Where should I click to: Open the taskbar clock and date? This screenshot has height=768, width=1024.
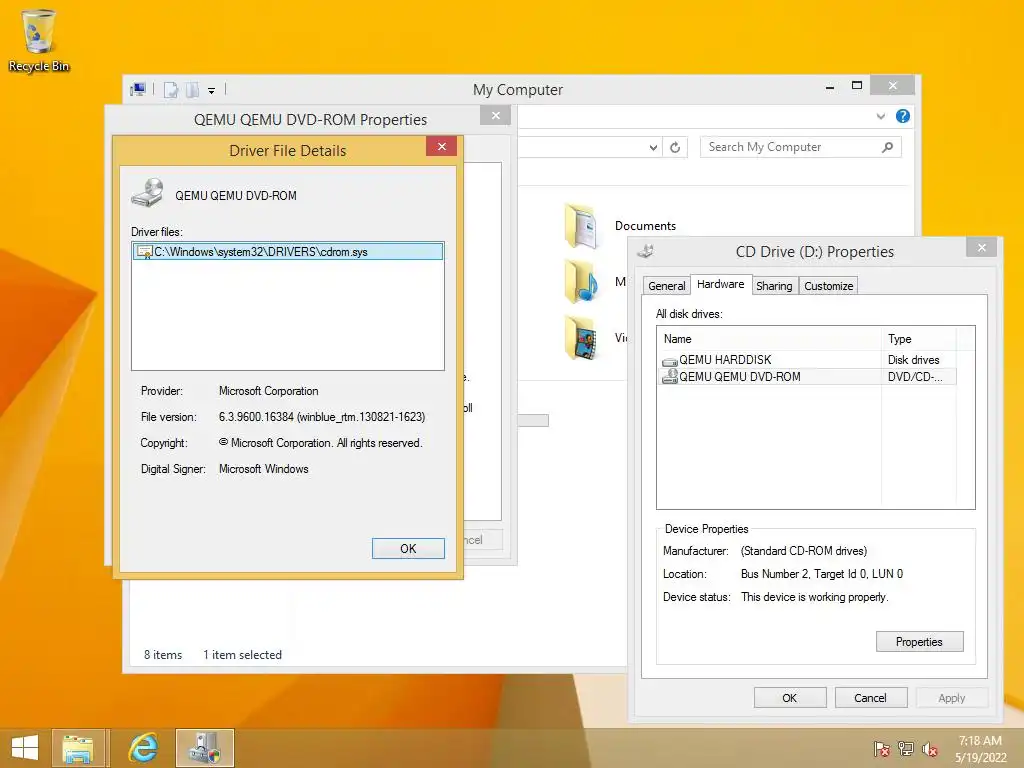pos(980,749)
